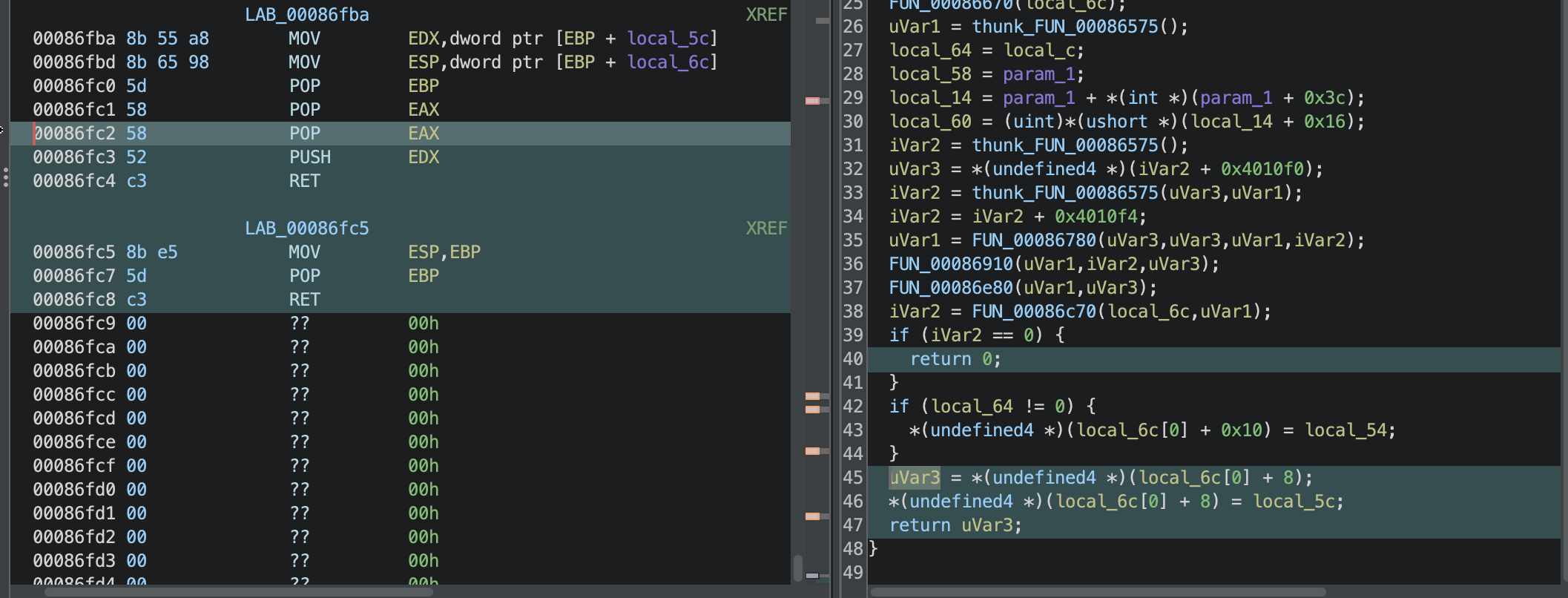Select local_6c operand in the MOV ESP,dword instruction
This screenshot has height=598, width=1568.
point(668,62)
